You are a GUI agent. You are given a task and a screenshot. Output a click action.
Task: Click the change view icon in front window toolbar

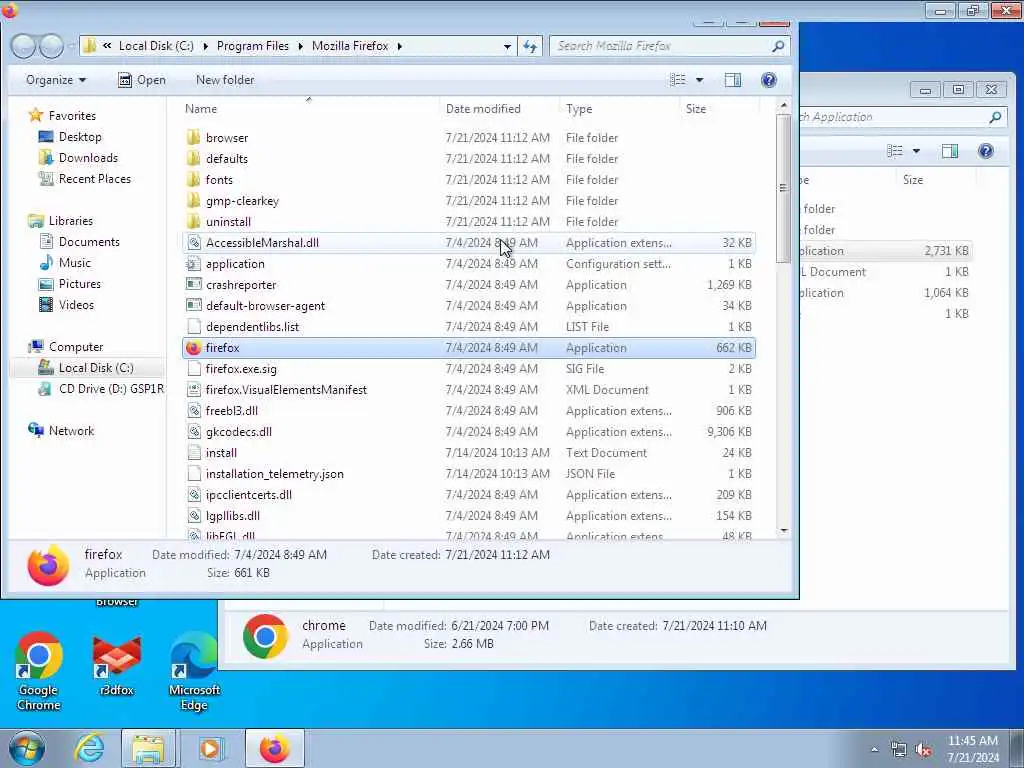pyautogui.click(x=678, y=80)
